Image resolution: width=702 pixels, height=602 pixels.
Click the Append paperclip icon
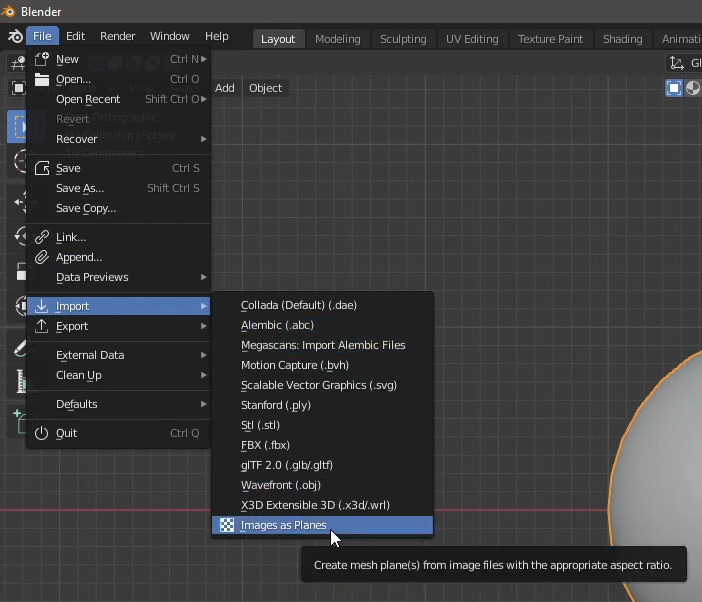point(42,257)
